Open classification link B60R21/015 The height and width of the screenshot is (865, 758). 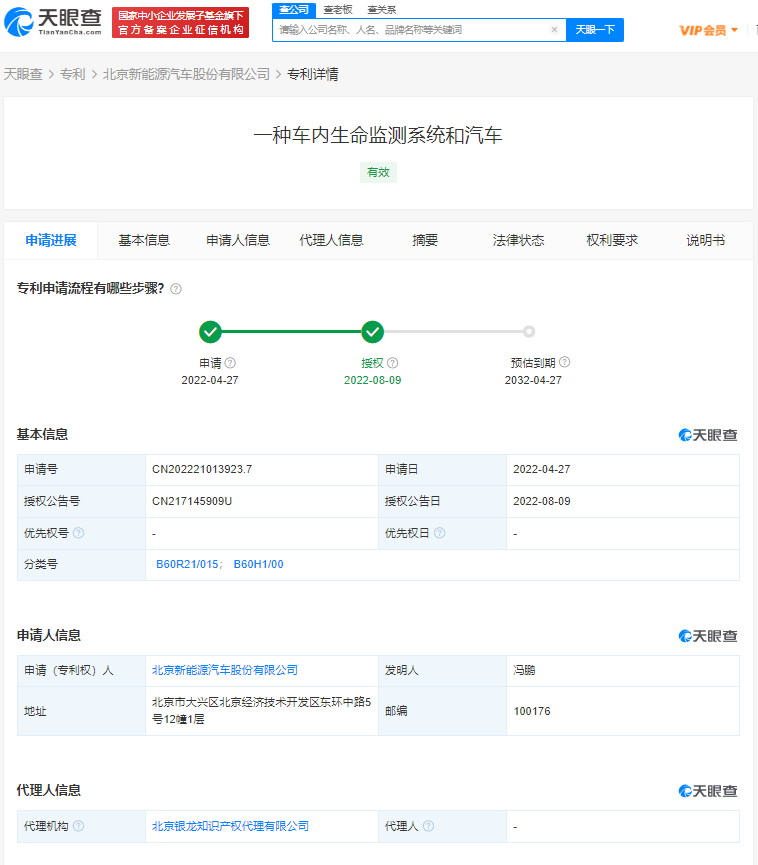coord(186,565)
